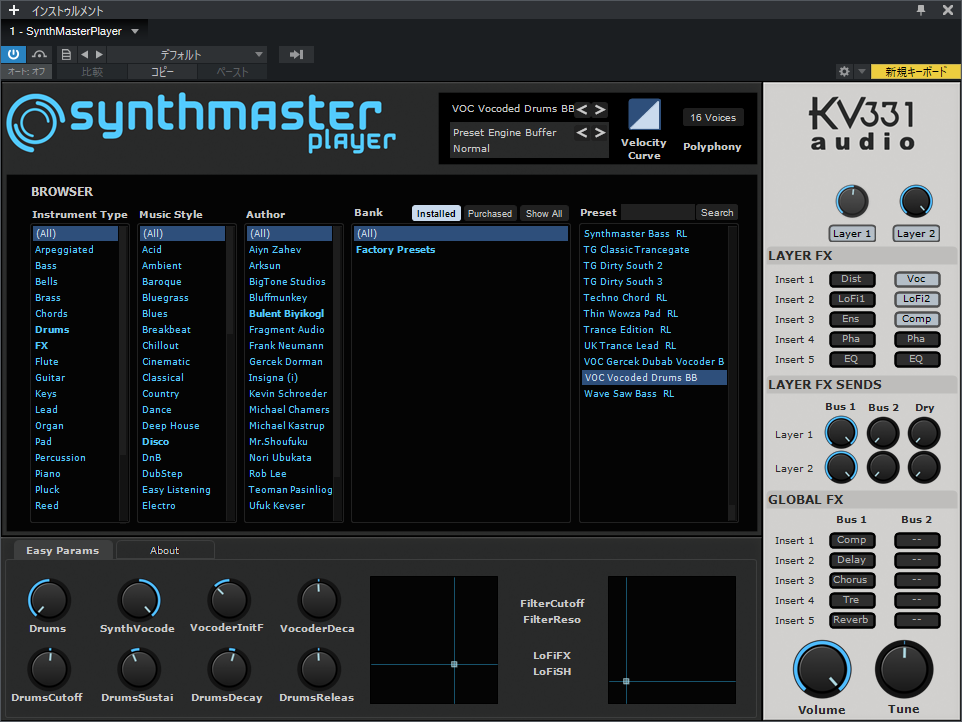Go to next host preset arrow
Screen dimensions: 962x722
pos(99,54)
